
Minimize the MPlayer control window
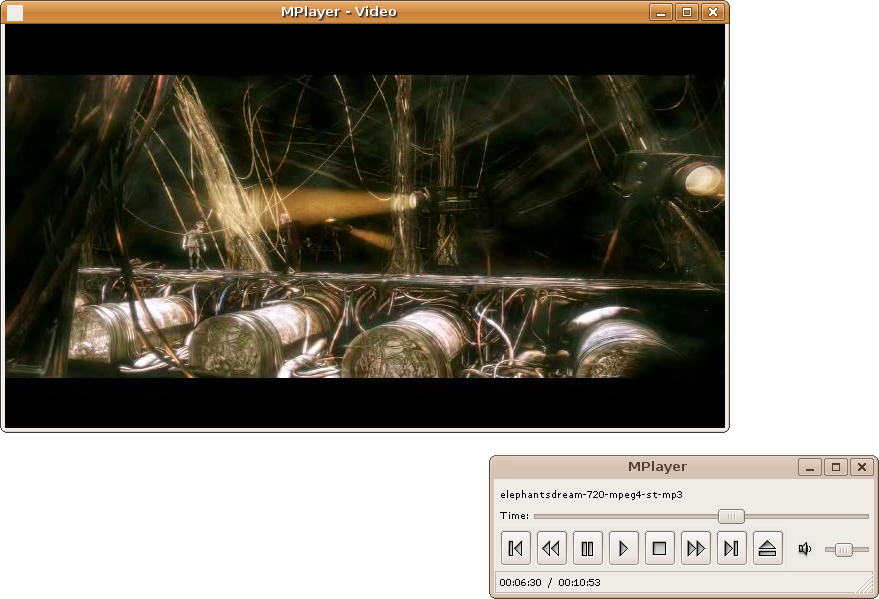[x=810, y=467]
